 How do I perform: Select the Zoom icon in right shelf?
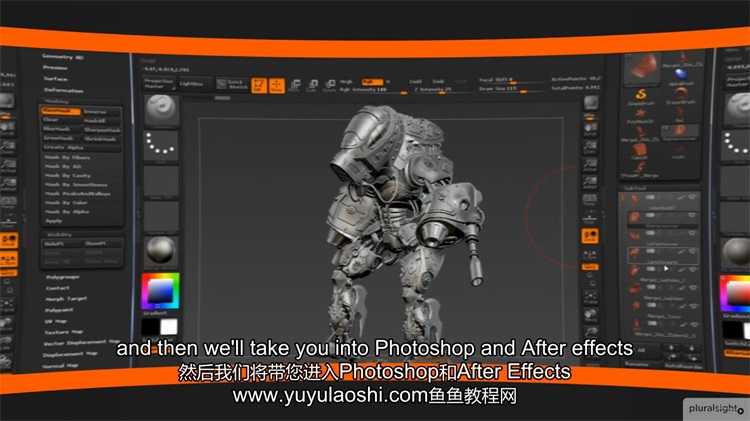590,146
